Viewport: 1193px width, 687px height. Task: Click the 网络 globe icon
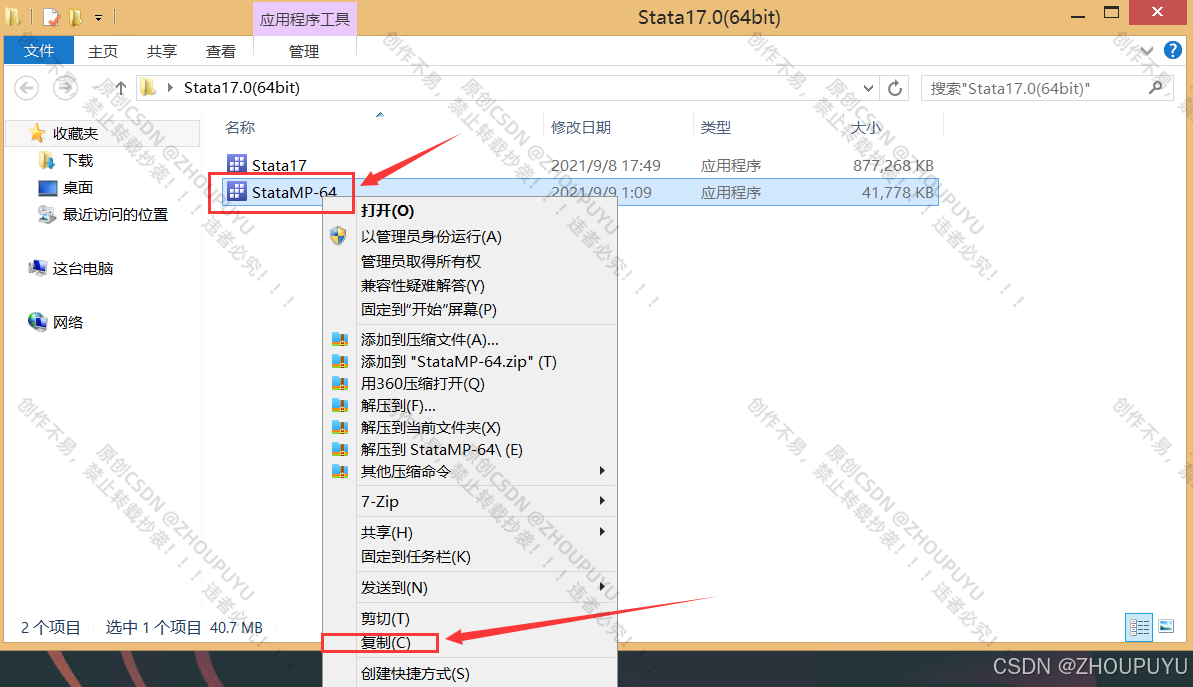pyautogui.click(x=37, y=322)
